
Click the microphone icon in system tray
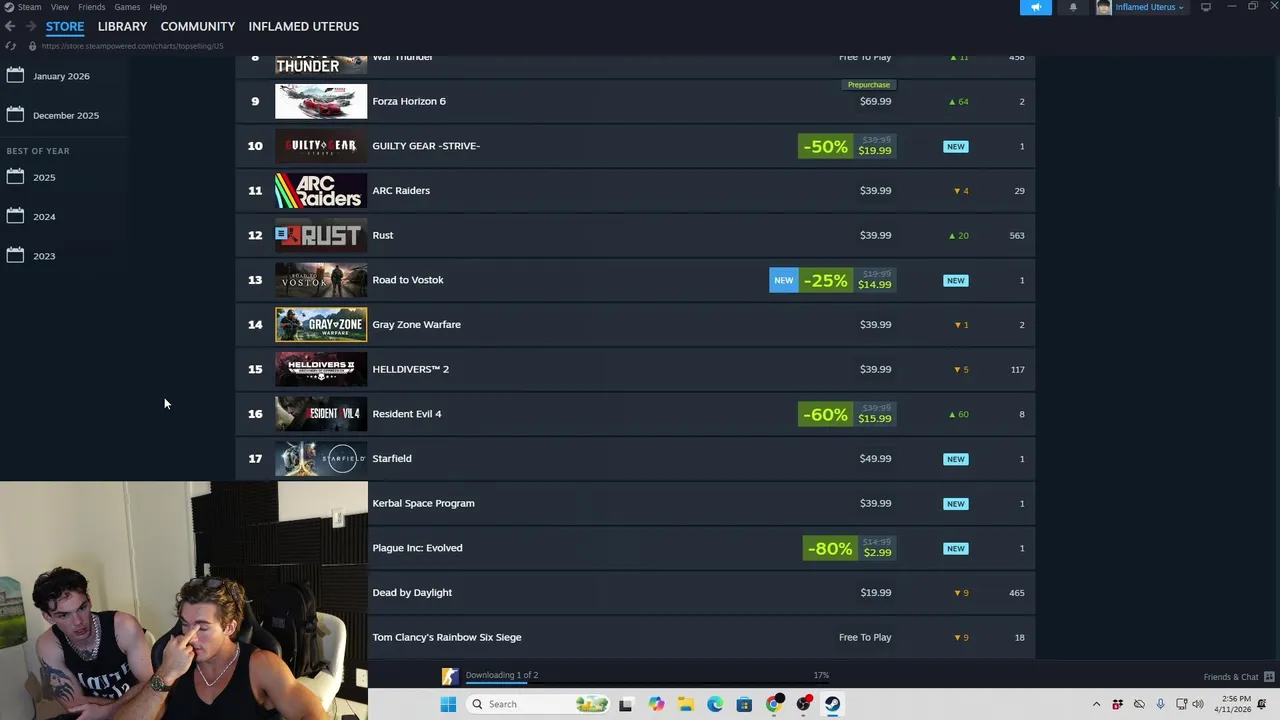click(1160, 704)
